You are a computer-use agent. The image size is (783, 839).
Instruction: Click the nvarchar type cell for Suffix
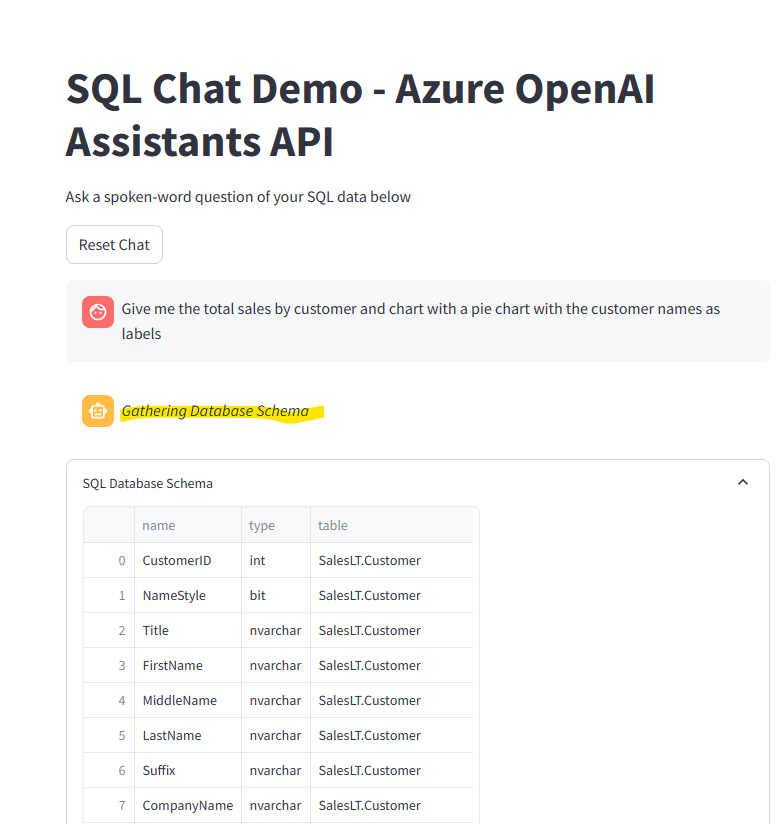pyautogui.click(x=276, y=770)
